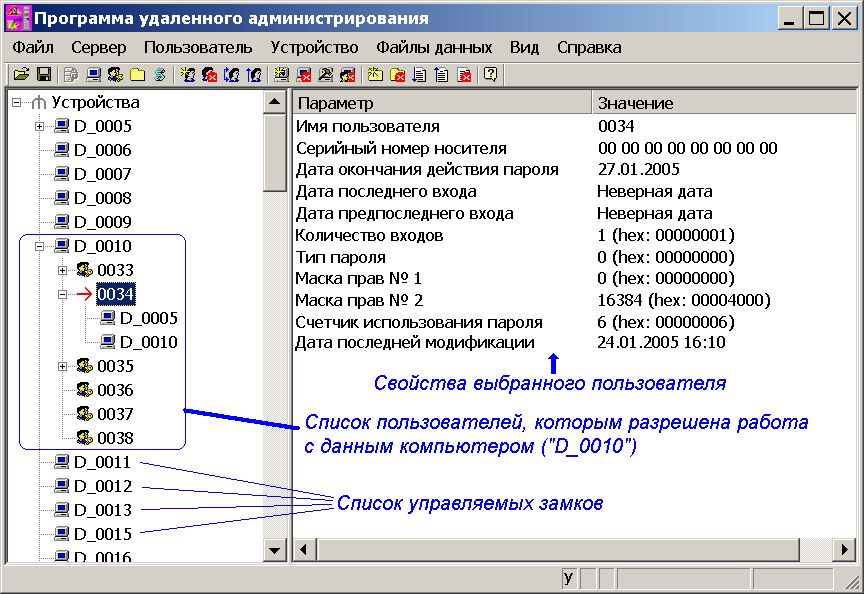Open the Файлы данных menu
864x594 pixels.
pyautogui.click(x=434, y=47)
